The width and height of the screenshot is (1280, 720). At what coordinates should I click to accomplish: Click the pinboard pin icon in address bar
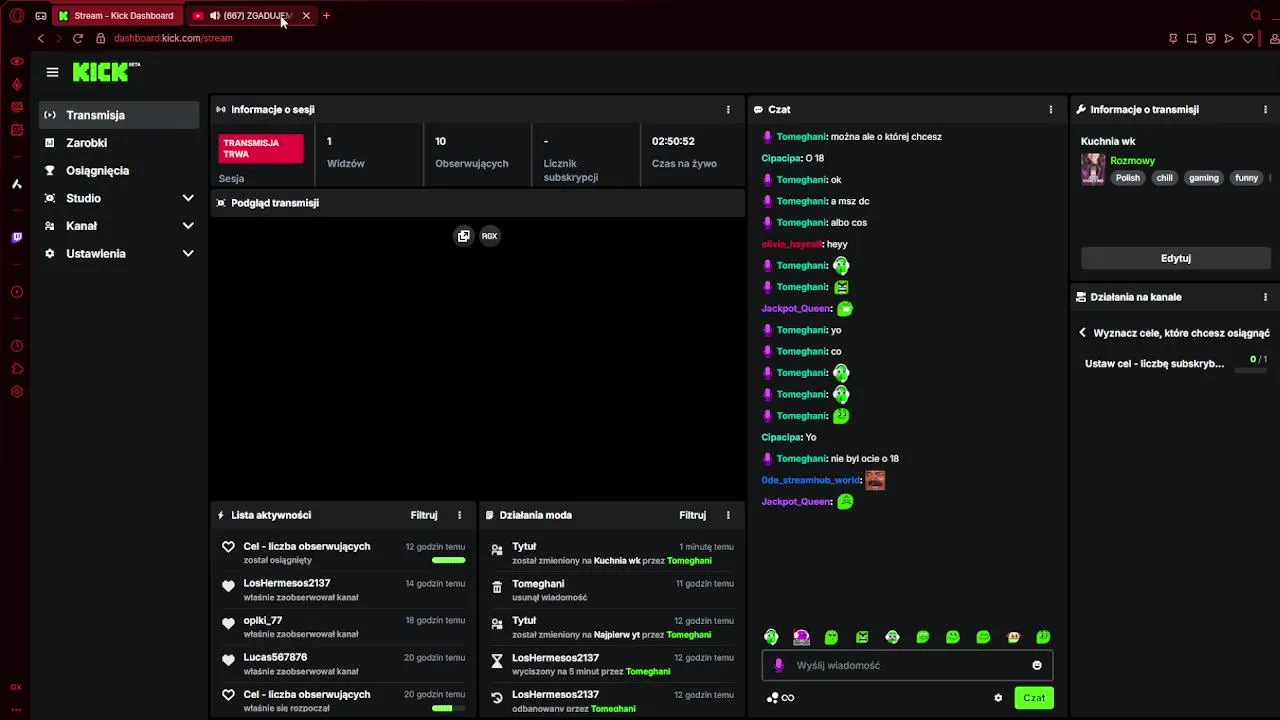click(x=1172, y=38)
